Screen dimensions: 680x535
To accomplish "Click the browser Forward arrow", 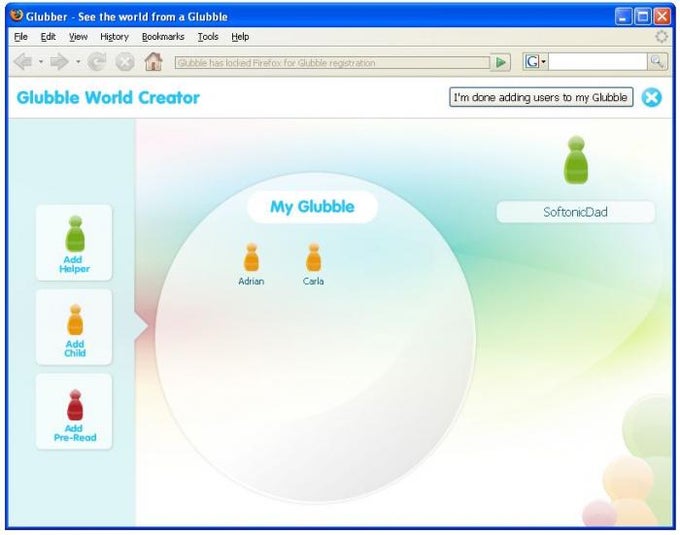I will (x=59, y=62).
